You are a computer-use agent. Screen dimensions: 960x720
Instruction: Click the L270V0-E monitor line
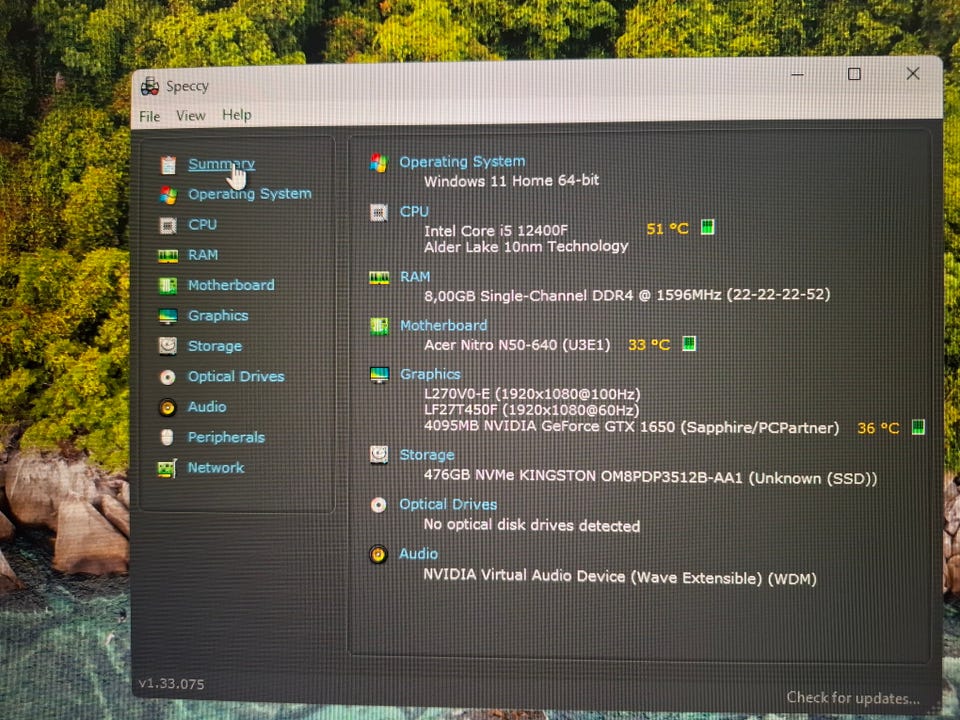coord(532,394)
